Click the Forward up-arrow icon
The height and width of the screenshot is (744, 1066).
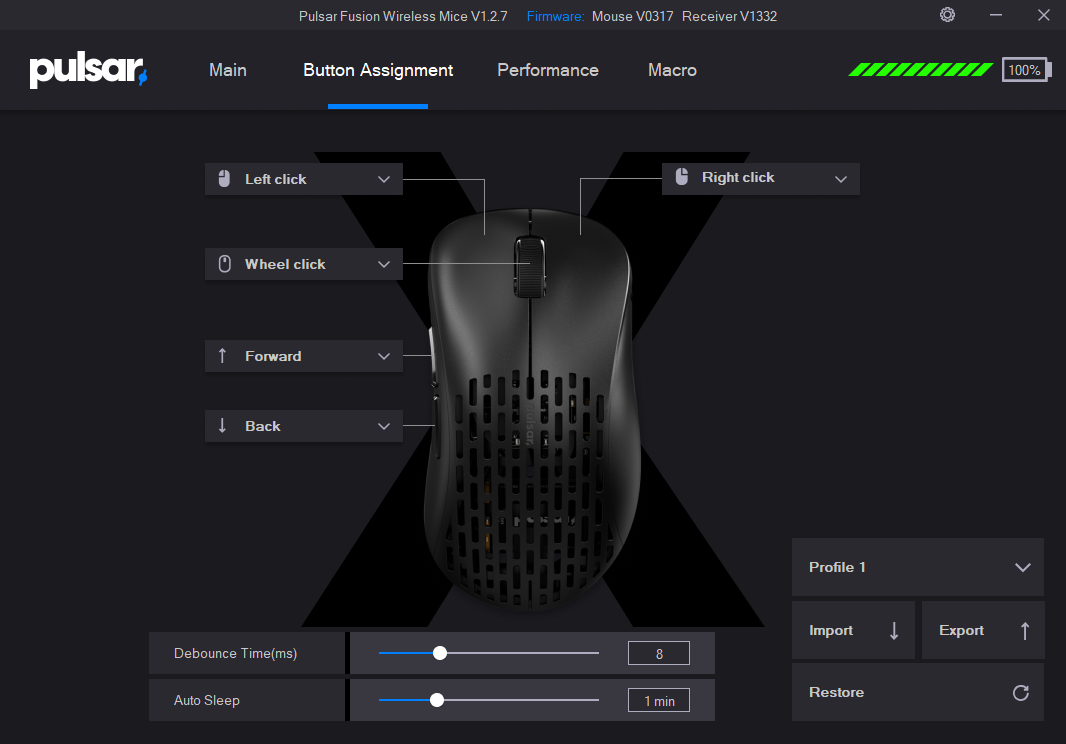223,356
